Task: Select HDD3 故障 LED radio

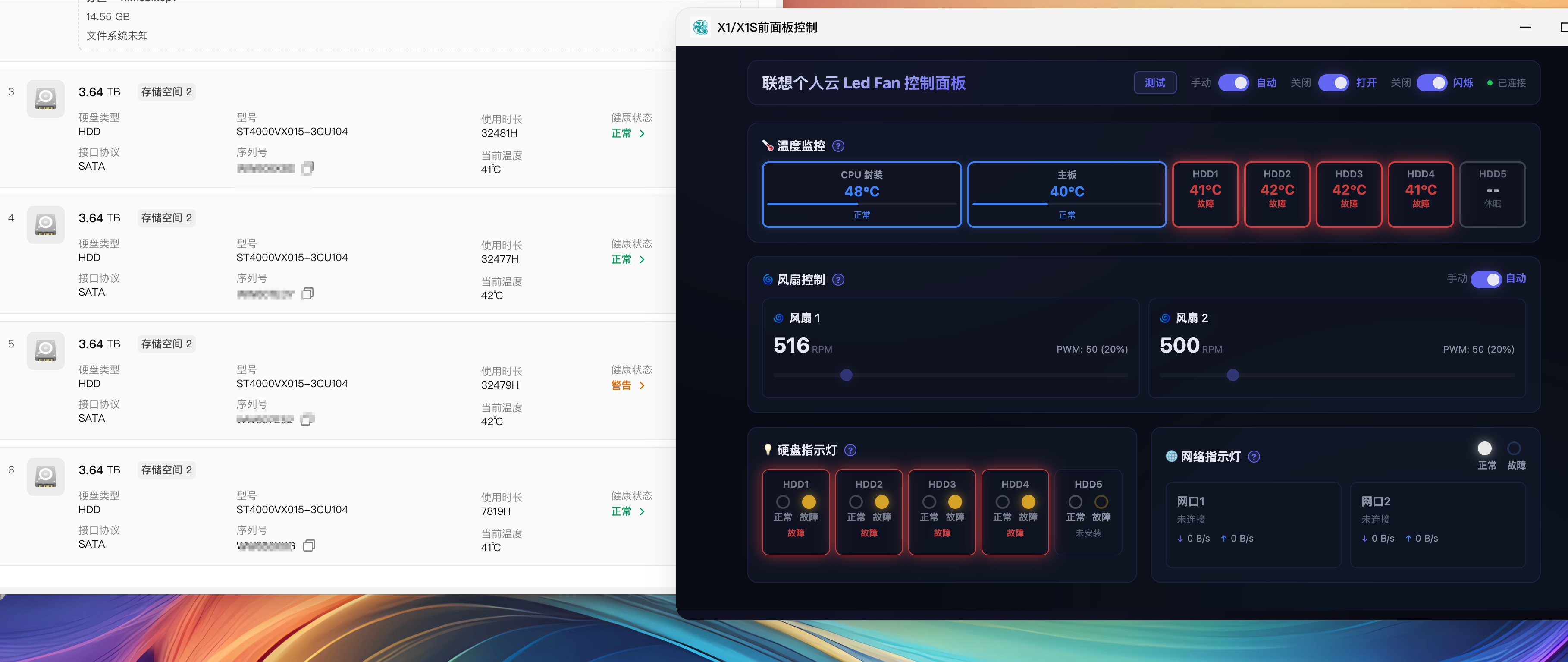Action: pyautogui.click(x=955, y=502)
